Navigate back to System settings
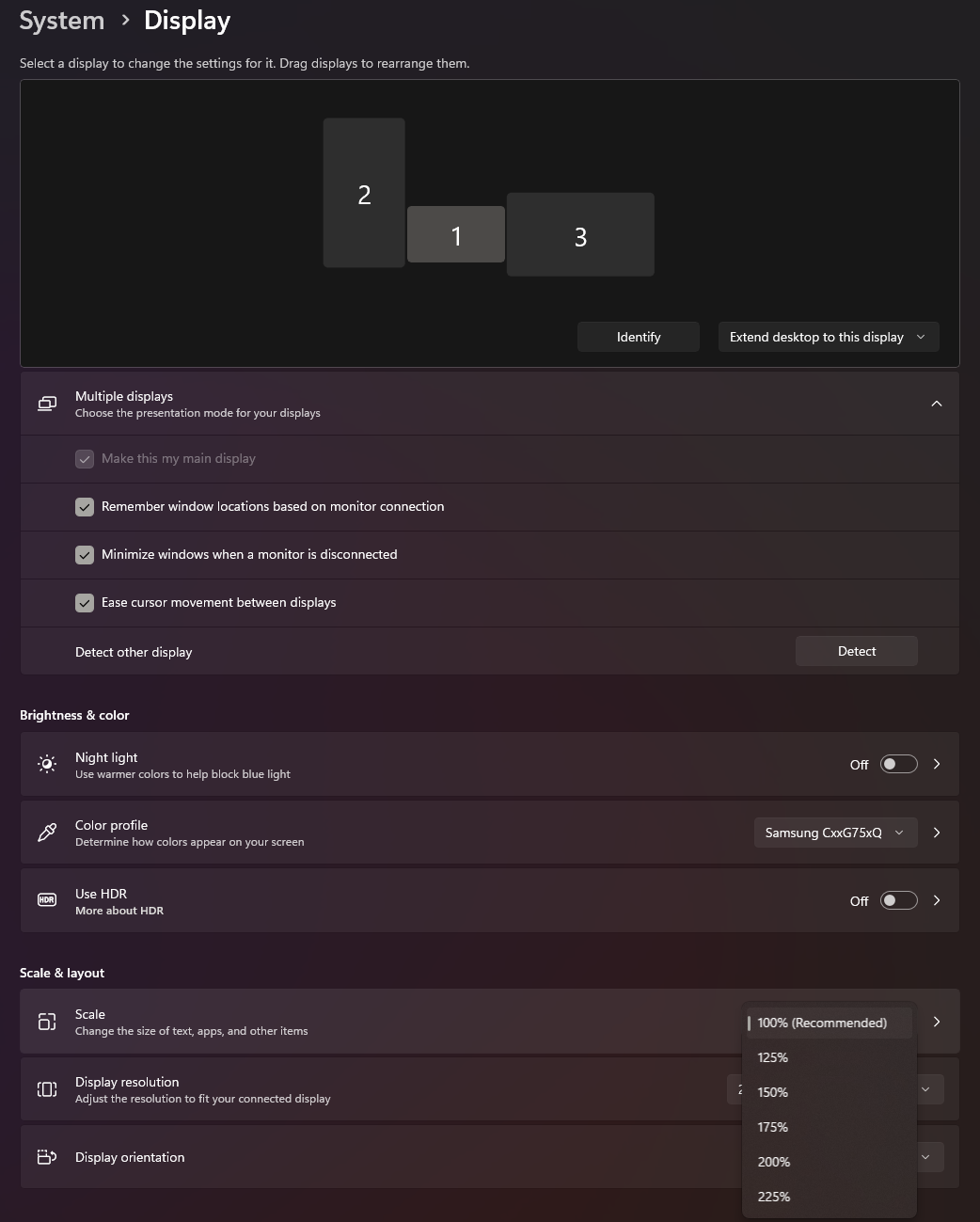This screenshot has width=980, height=1222. [x=61, y=20]
